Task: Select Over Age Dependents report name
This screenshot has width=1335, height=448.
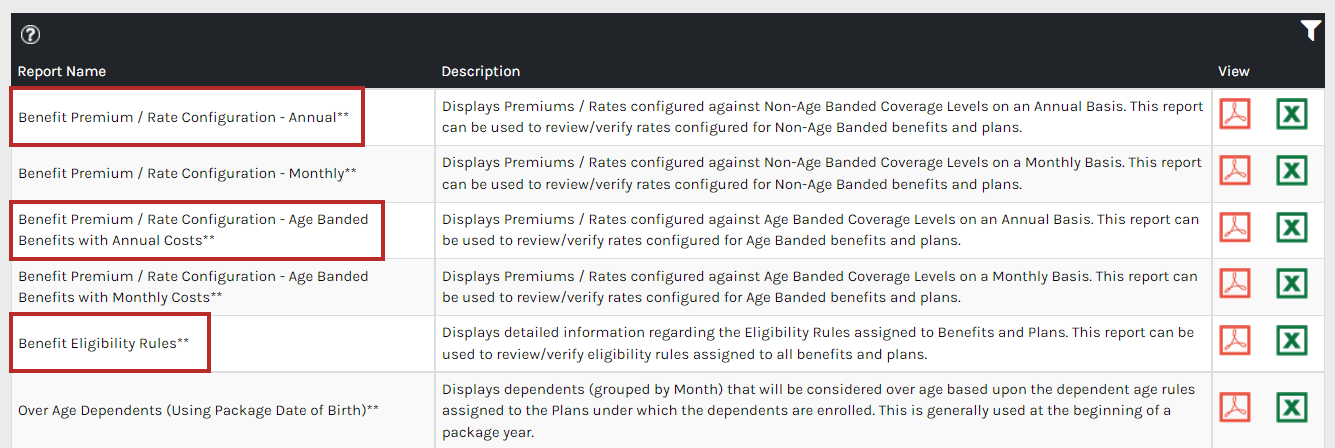Action: pyautogui.click(x=199, y=410)
